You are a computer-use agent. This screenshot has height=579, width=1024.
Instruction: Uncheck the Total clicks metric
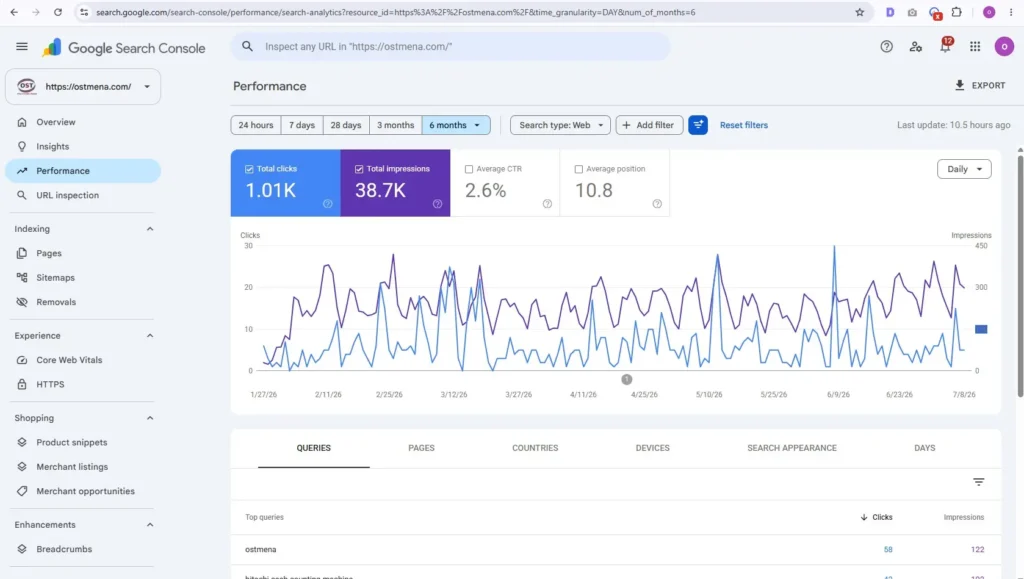[x=249, y=169]
